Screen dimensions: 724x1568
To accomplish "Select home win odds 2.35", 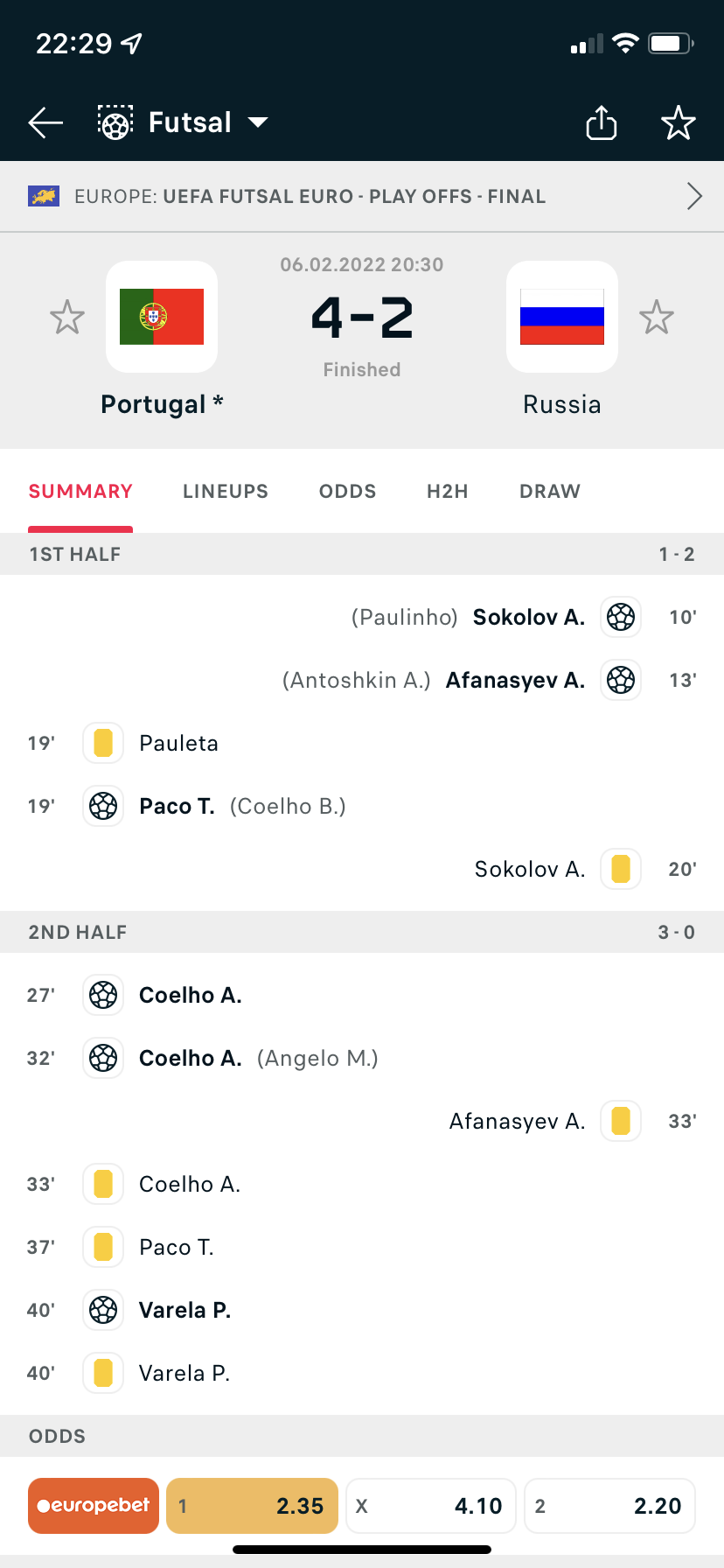I will pos(252,1506).
